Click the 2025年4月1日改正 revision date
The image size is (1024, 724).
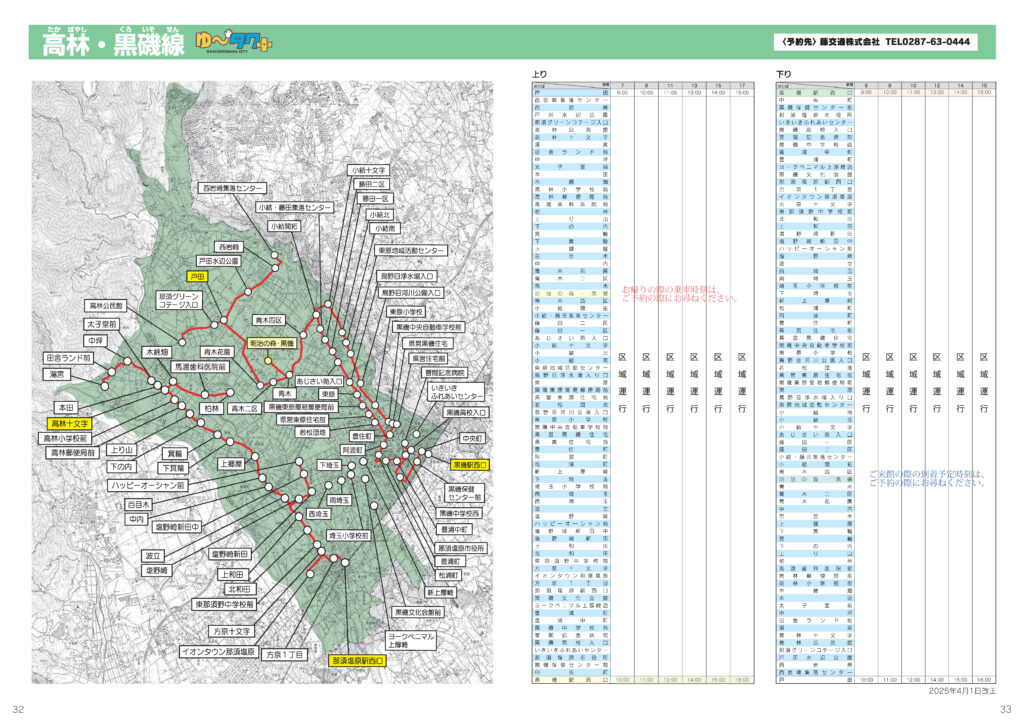[x=963, y=691]
